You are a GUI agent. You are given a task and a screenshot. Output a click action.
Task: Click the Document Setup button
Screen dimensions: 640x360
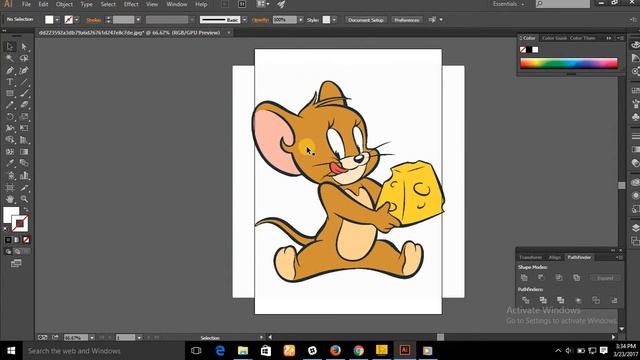tap(366, 20)
